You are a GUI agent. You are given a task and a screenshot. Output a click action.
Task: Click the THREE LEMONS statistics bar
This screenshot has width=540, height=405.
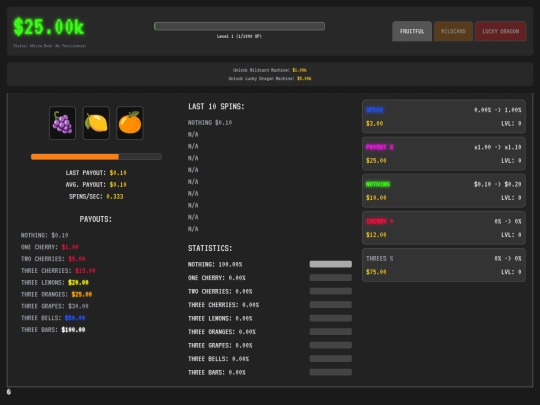click(x=331, y=318)
